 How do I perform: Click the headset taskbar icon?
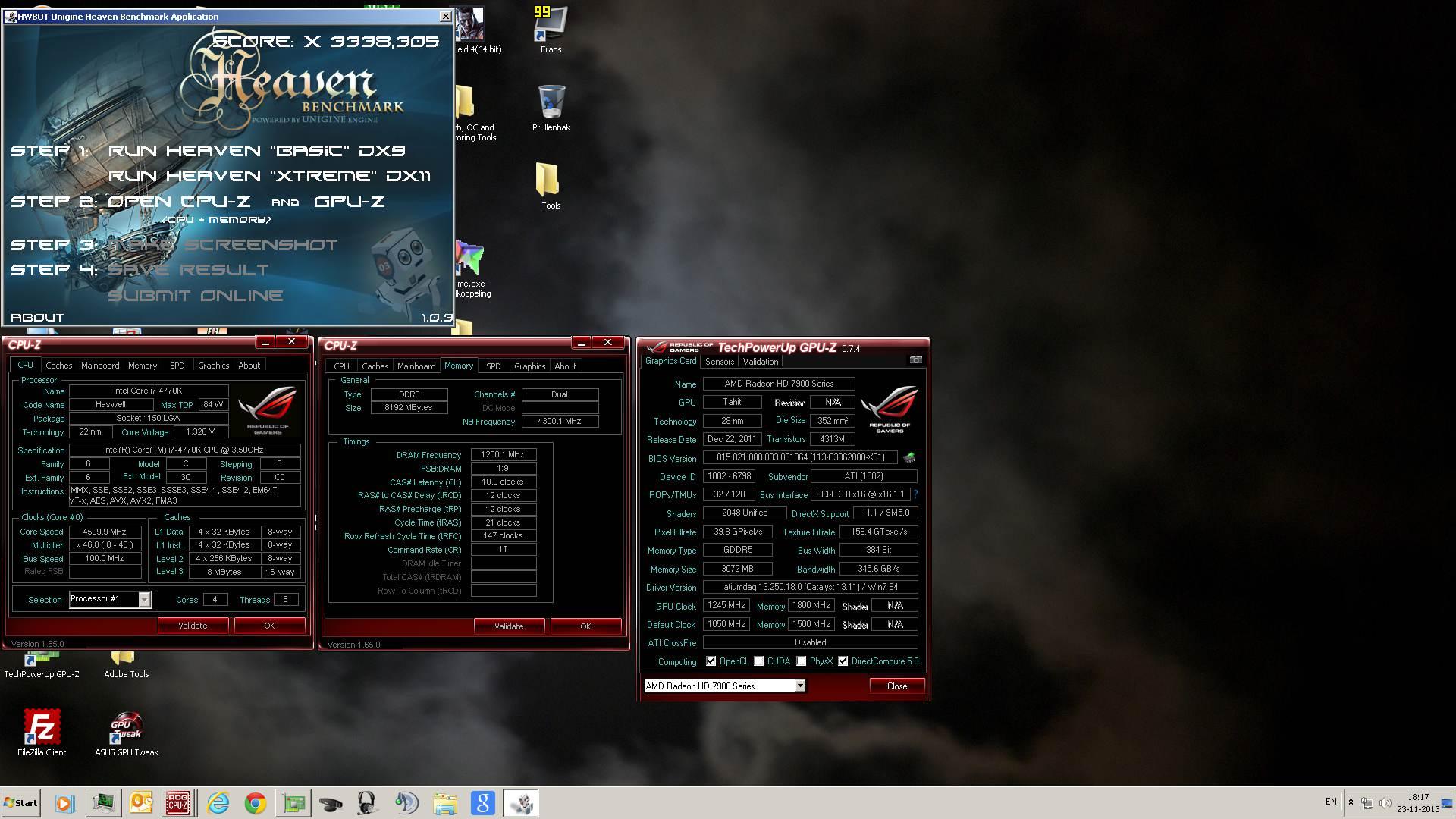click(369, 803)
